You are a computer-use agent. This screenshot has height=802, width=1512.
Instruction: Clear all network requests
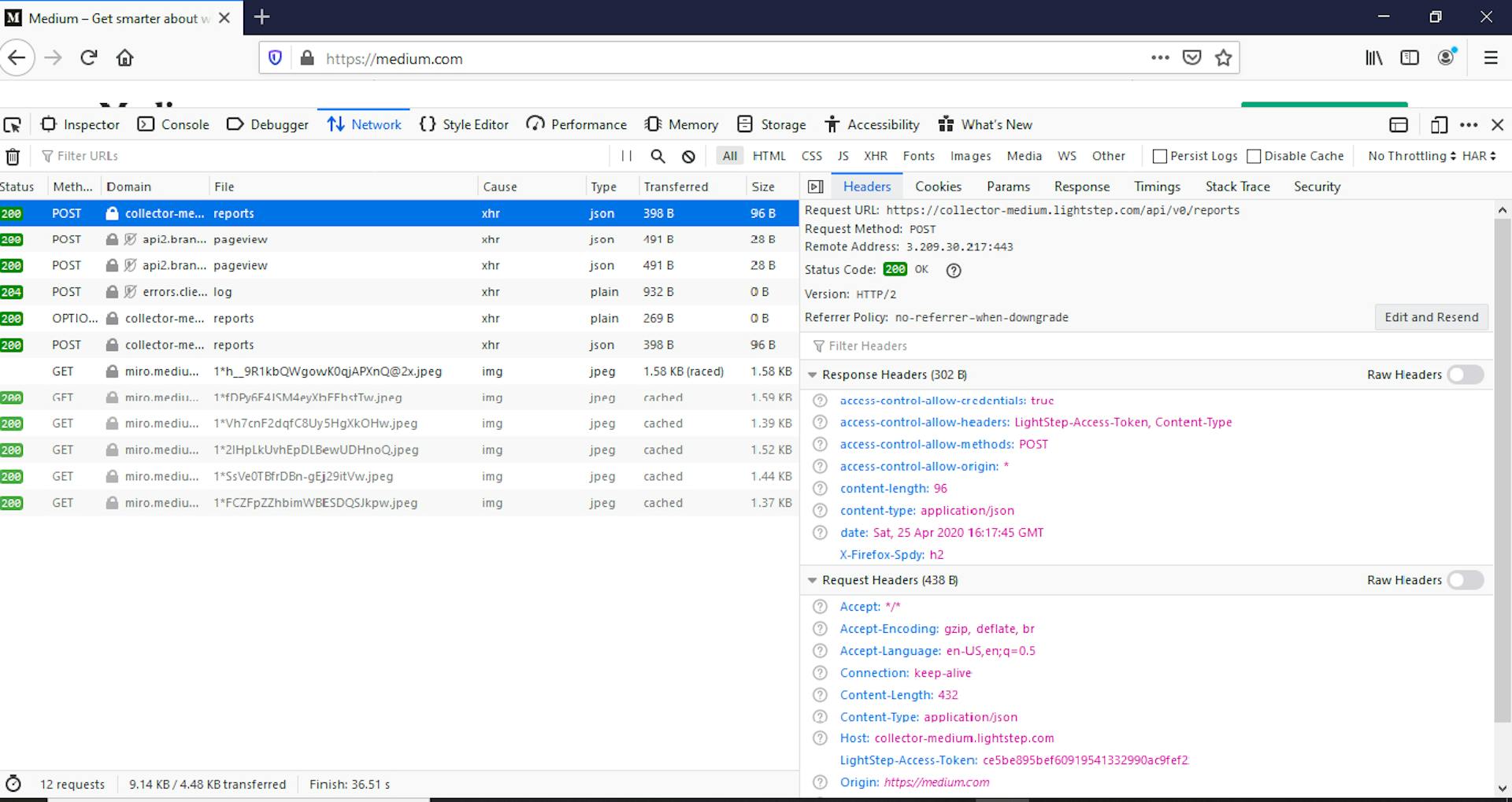click(13, 156)
